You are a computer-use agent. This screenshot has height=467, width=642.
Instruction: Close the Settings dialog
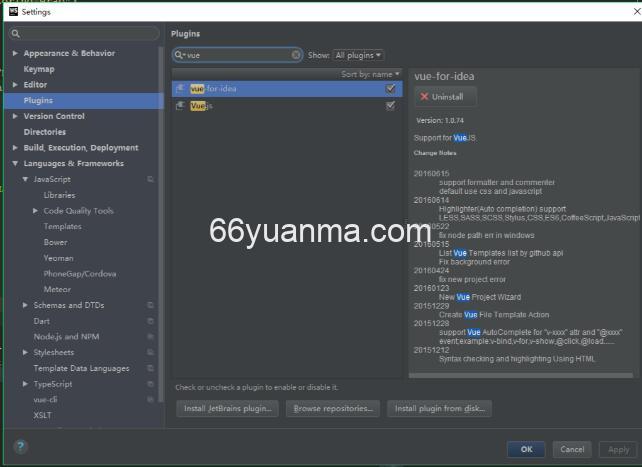coord(637,11)
